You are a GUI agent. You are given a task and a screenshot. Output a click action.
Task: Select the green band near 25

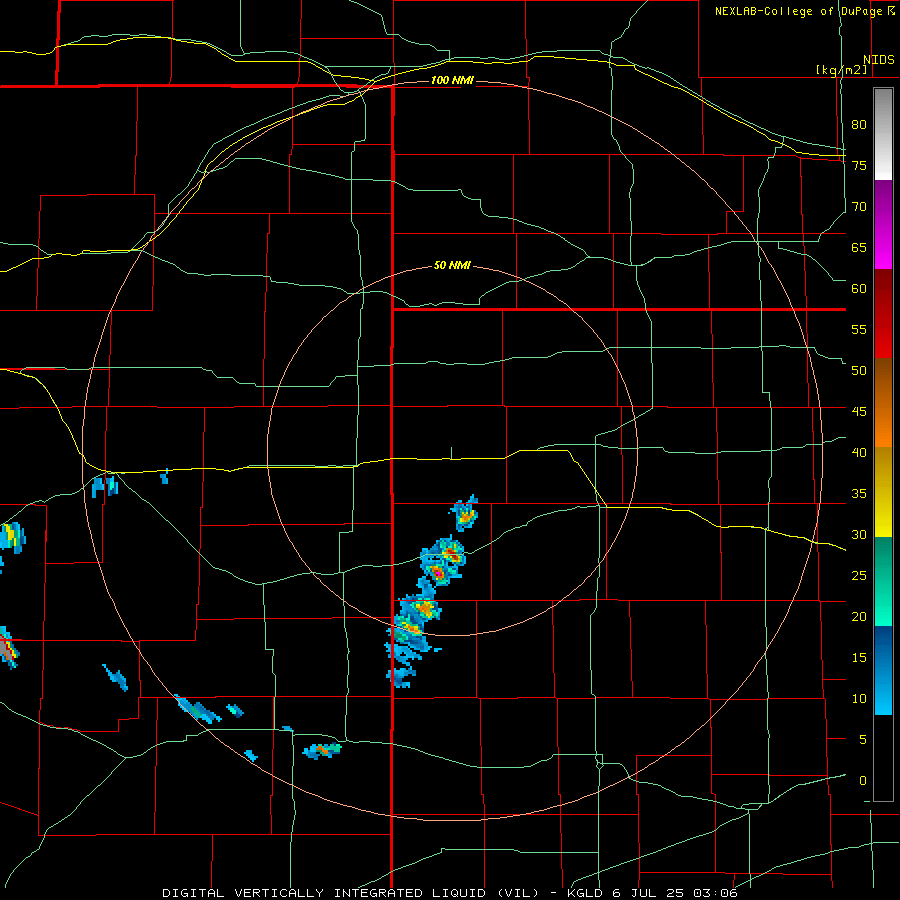883,581
